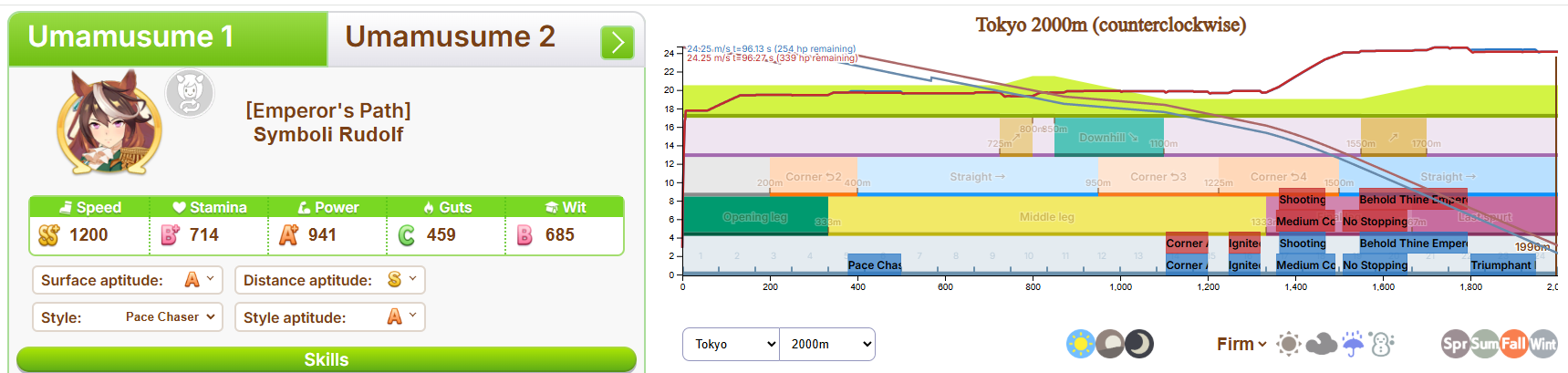
Task: Switch to the Umamusume 1 tab
Action: [168, 38]
